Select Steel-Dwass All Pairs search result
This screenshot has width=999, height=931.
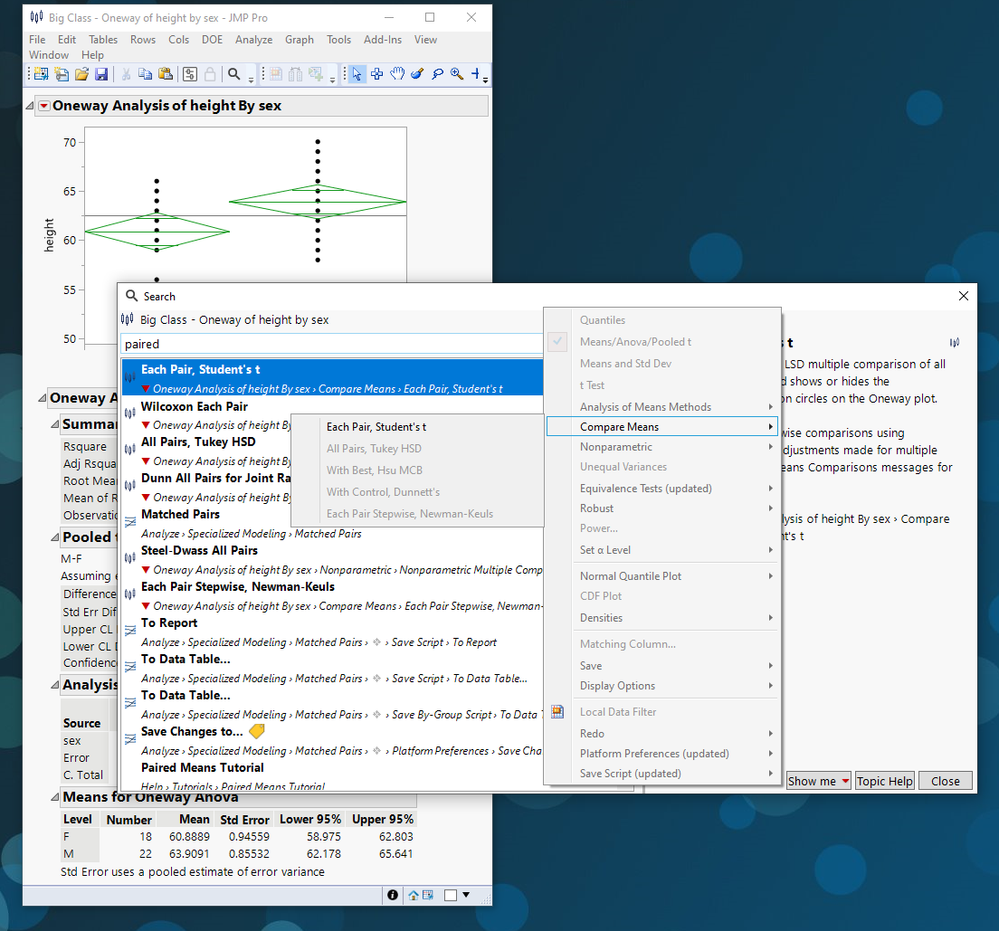[x=332, y=559]
